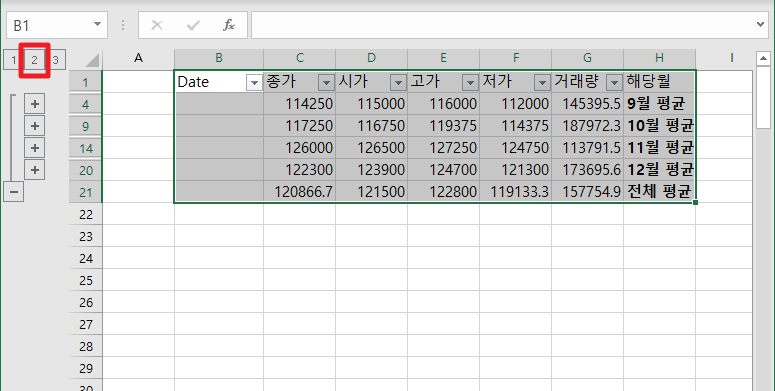Click inside the formula bar input
Screen dimensions: 775x391
tap(502, 25)
